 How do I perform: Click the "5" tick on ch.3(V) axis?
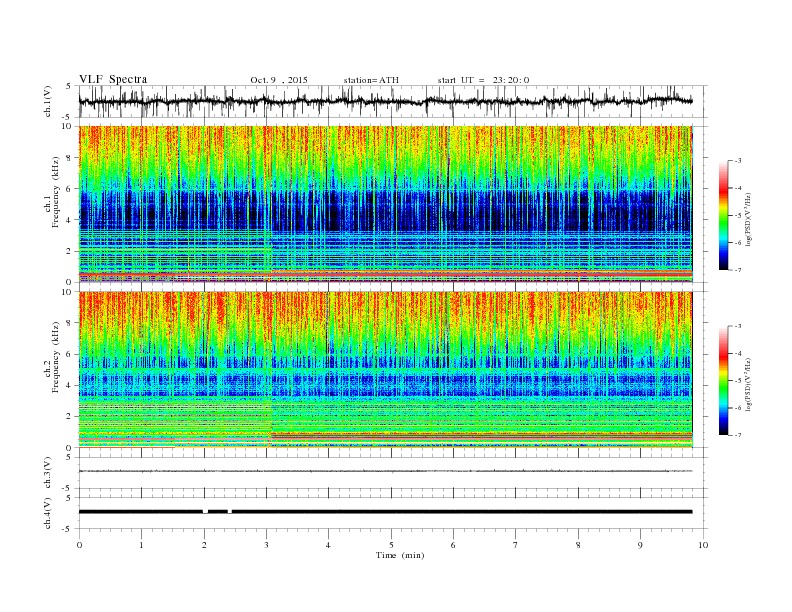[69, 457]
